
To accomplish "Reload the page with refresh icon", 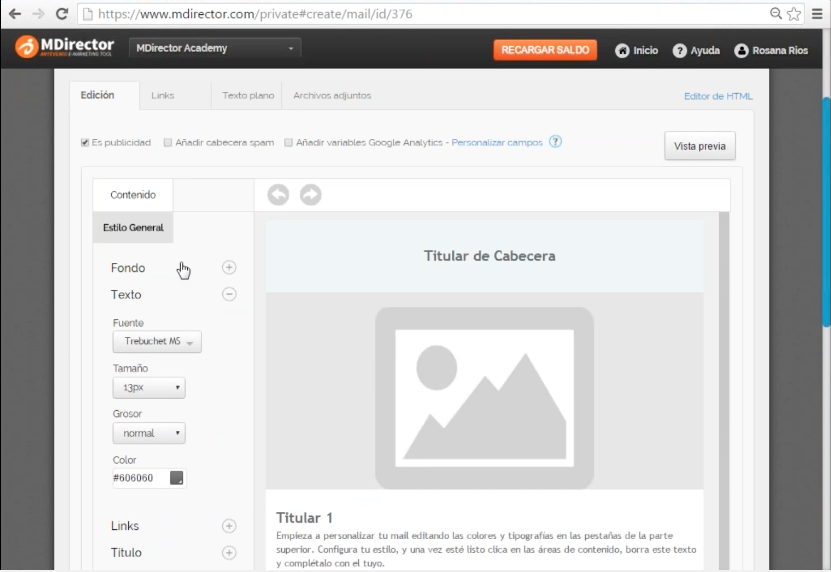I will [x=62, y=14].
